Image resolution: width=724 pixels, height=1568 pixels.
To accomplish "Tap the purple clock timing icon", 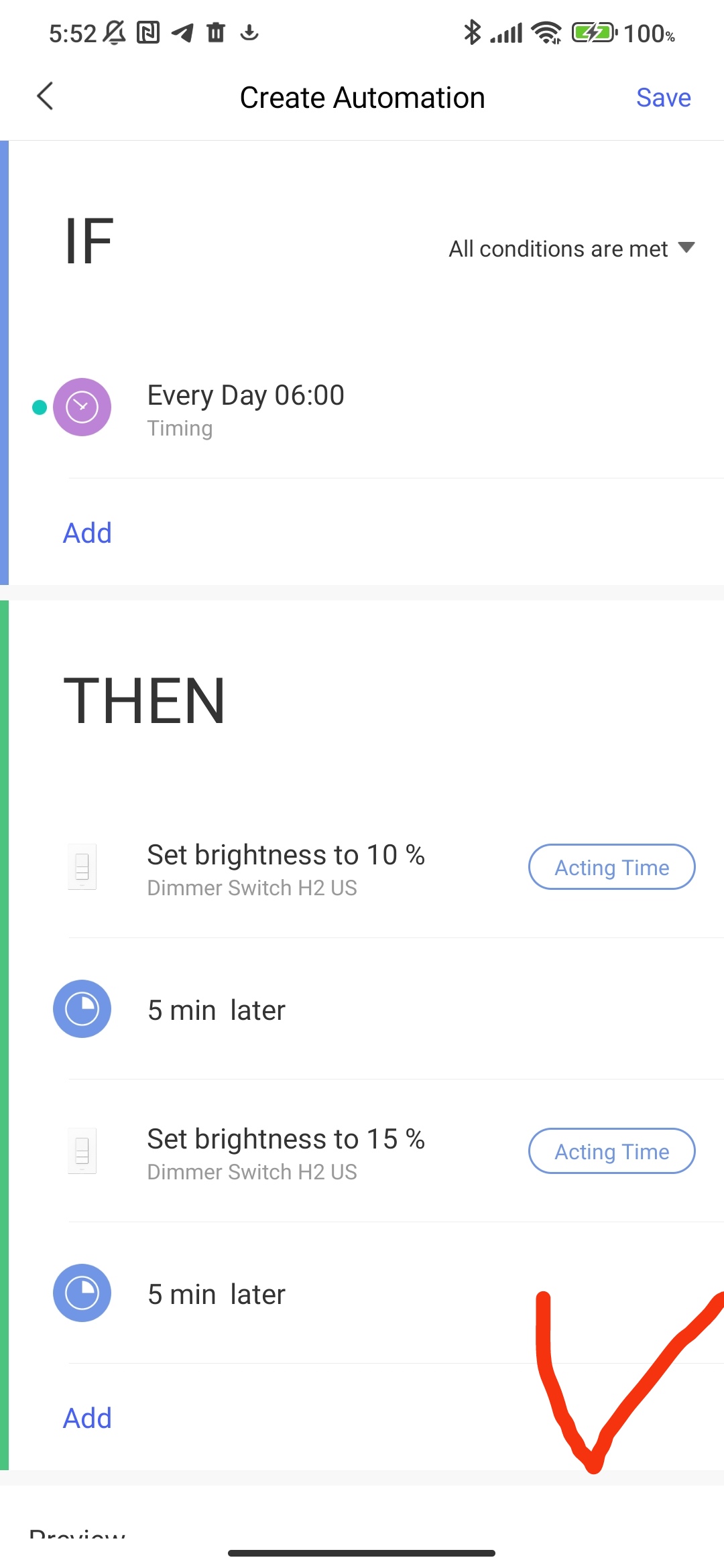I will [x=82, y=407].
